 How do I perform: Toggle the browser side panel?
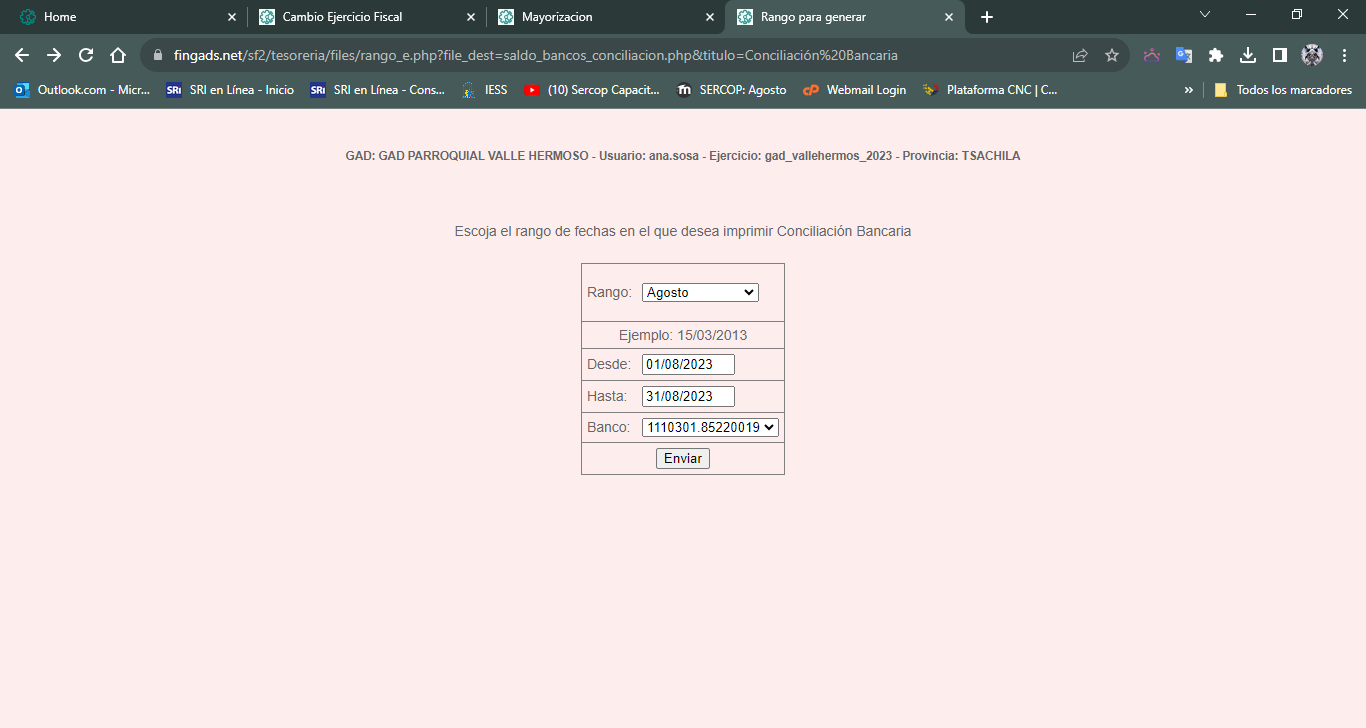pyautogui.click(x=1279, y=56)
